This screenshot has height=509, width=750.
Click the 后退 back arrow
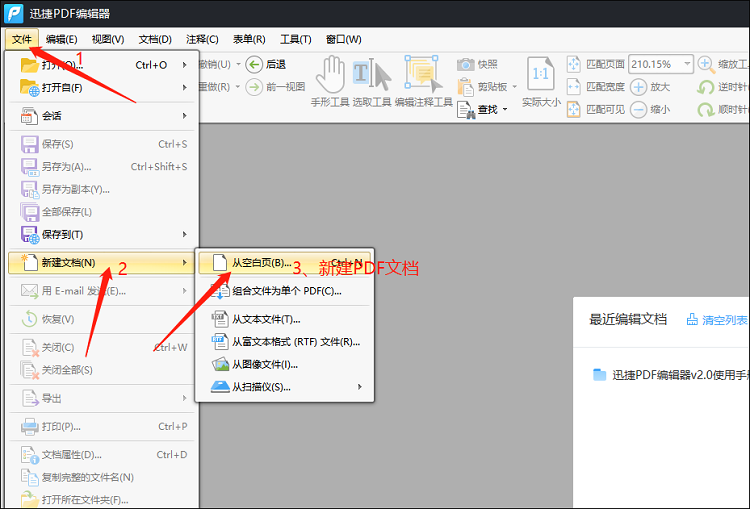254,64
